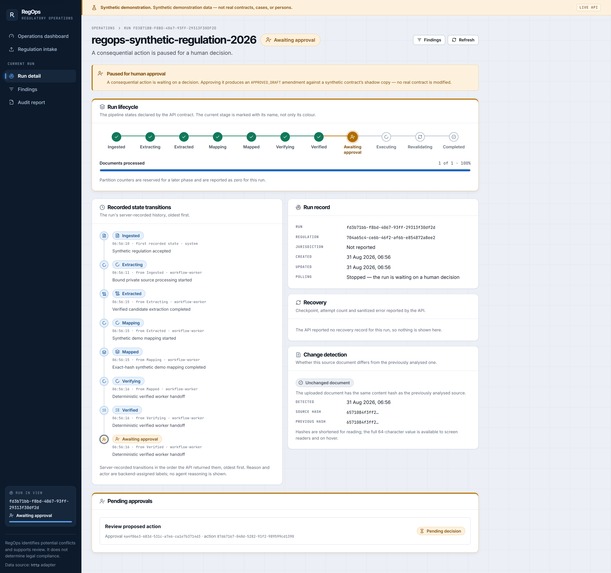
Task: Click the Refresh button
Action: point(463,40)
